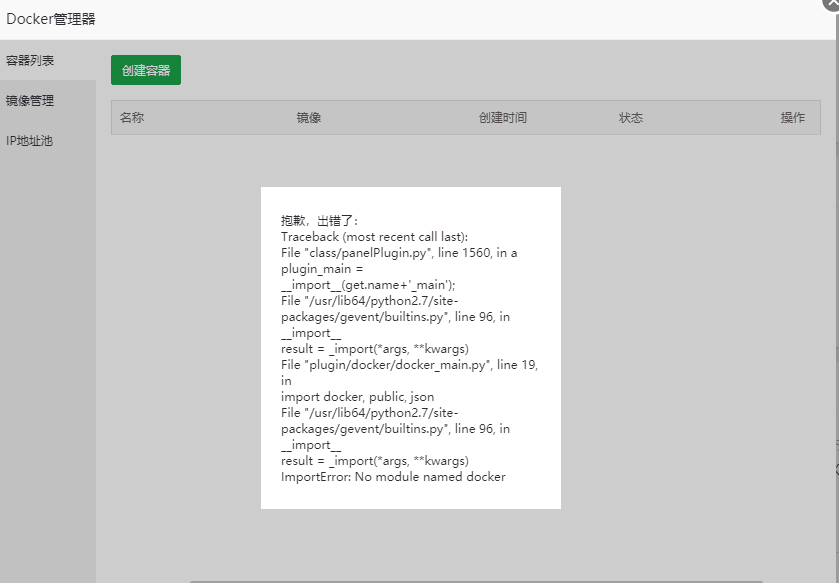Click the import docker, public, json line
This screenshot has width=839, height=583.
click(357, 396)
